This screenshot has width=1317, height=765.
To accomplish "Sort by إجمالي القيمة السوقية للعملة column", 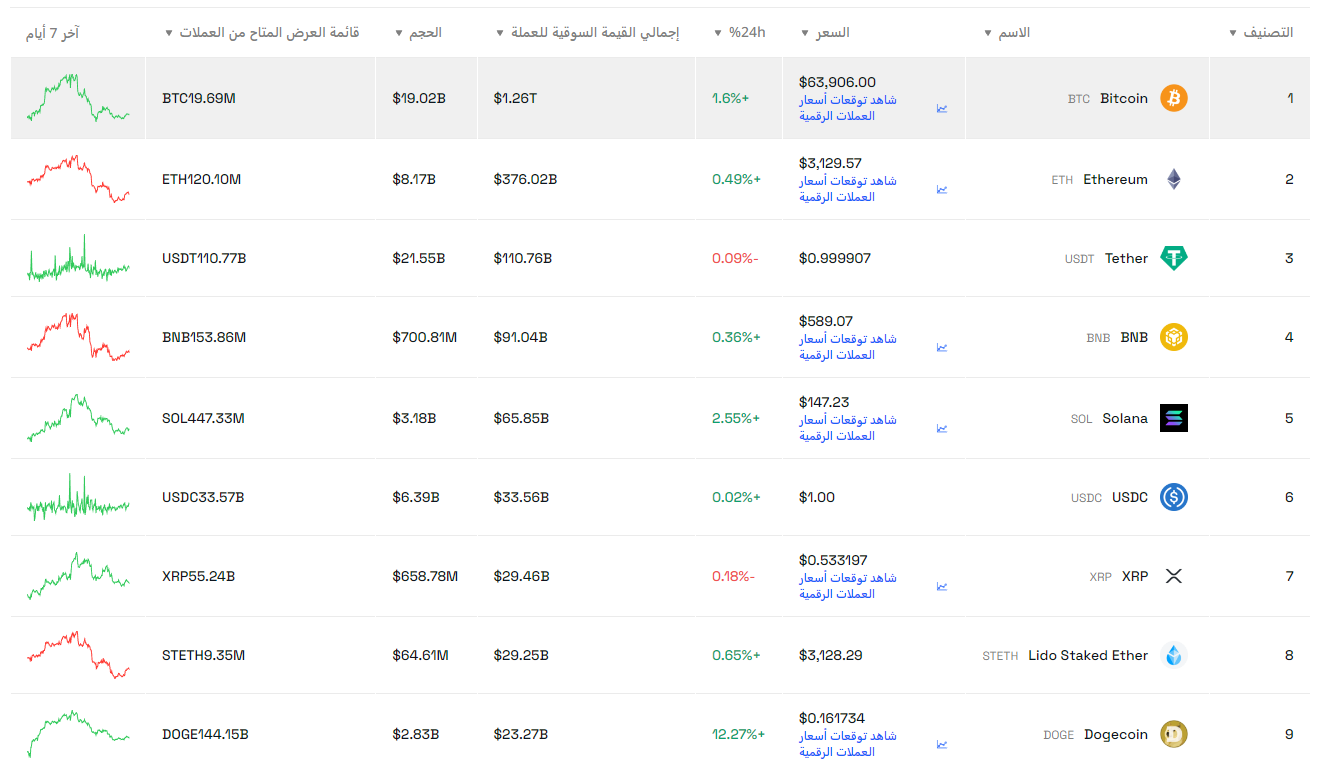I will (x=588, y=33).
